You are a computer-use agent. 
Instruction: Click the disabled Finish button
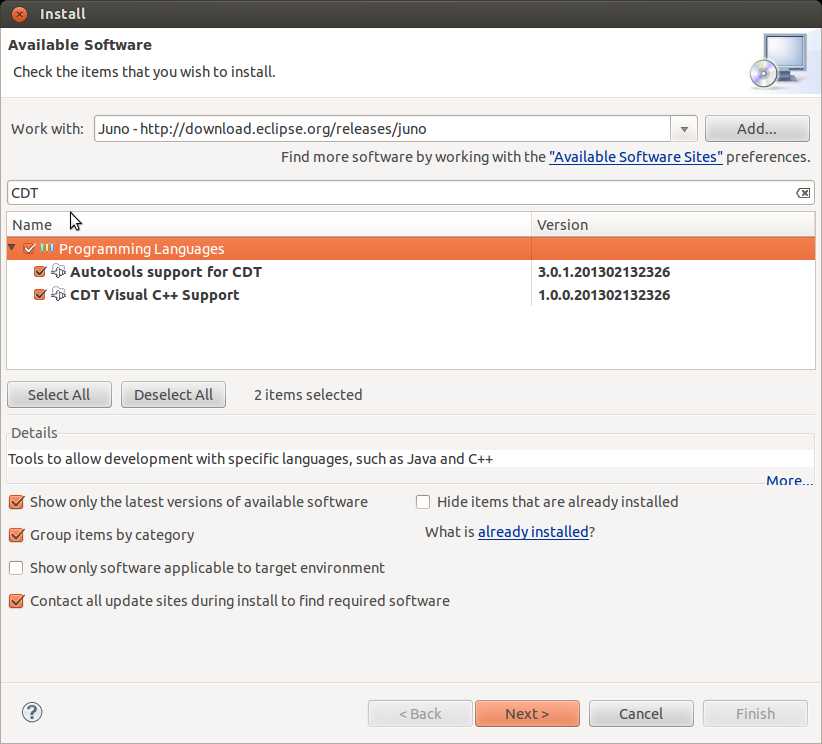755,713
